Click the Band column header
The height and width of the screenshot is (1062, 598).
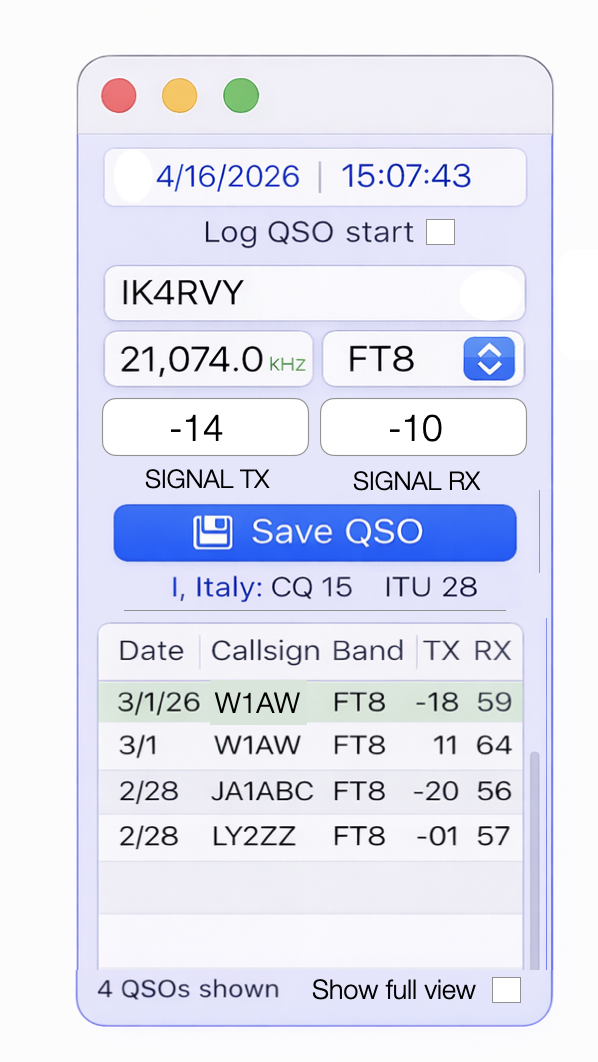click(x=368, y=651)
